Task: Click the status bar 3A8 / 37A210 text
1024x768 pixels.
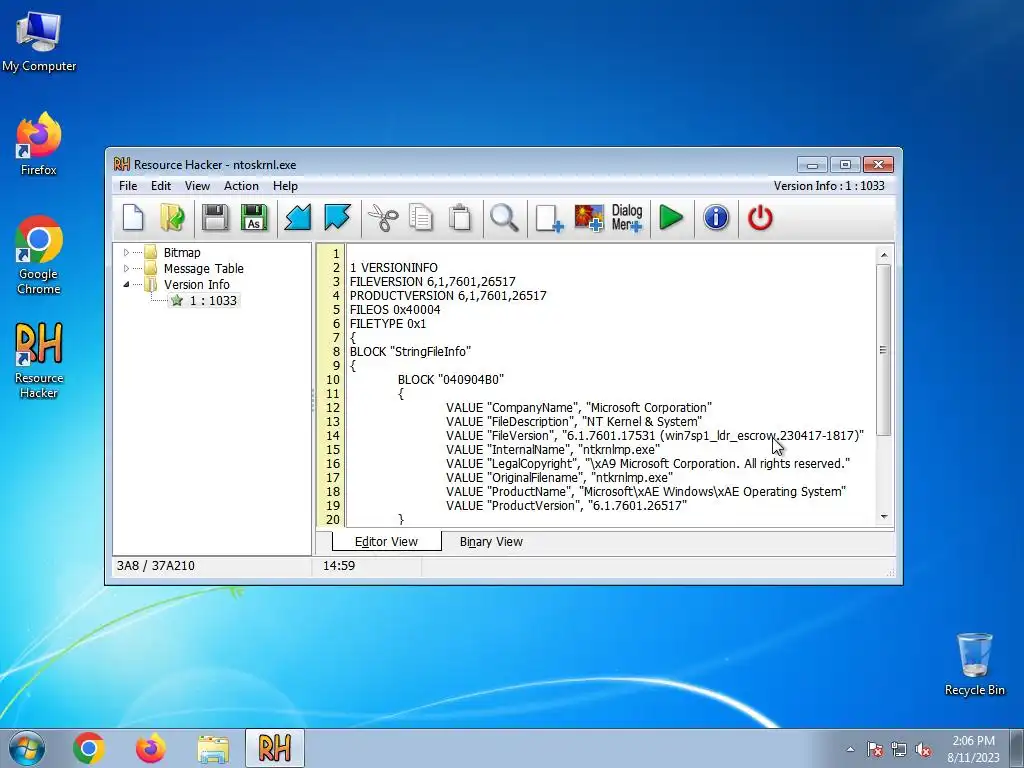Action: tap(155, 566)
